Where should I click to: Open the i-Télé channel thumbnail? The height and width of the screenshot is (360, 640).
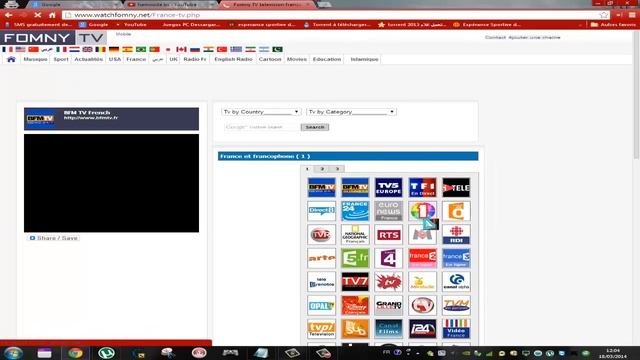pyautogui.click(x=456, y=187)
